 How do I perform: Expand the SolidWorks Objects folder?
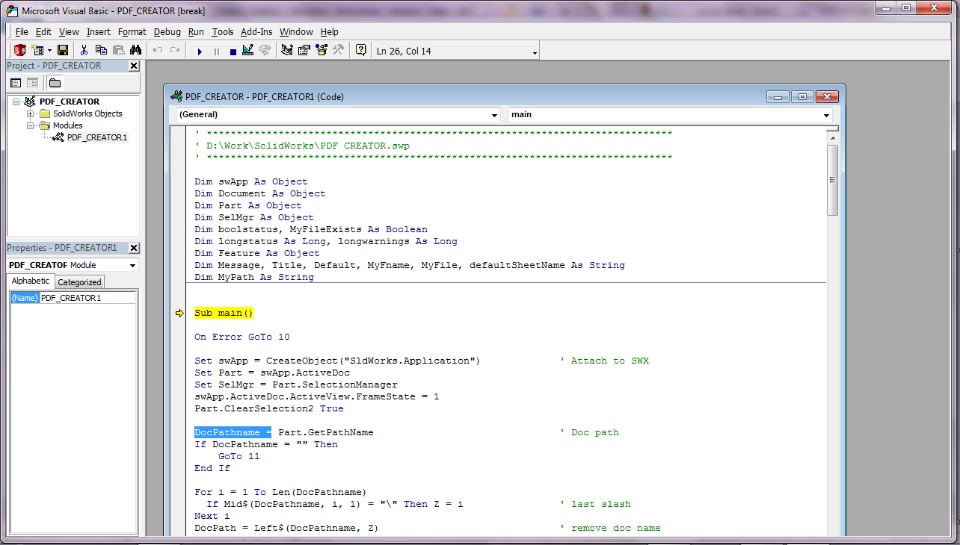(x=30, y=113)
